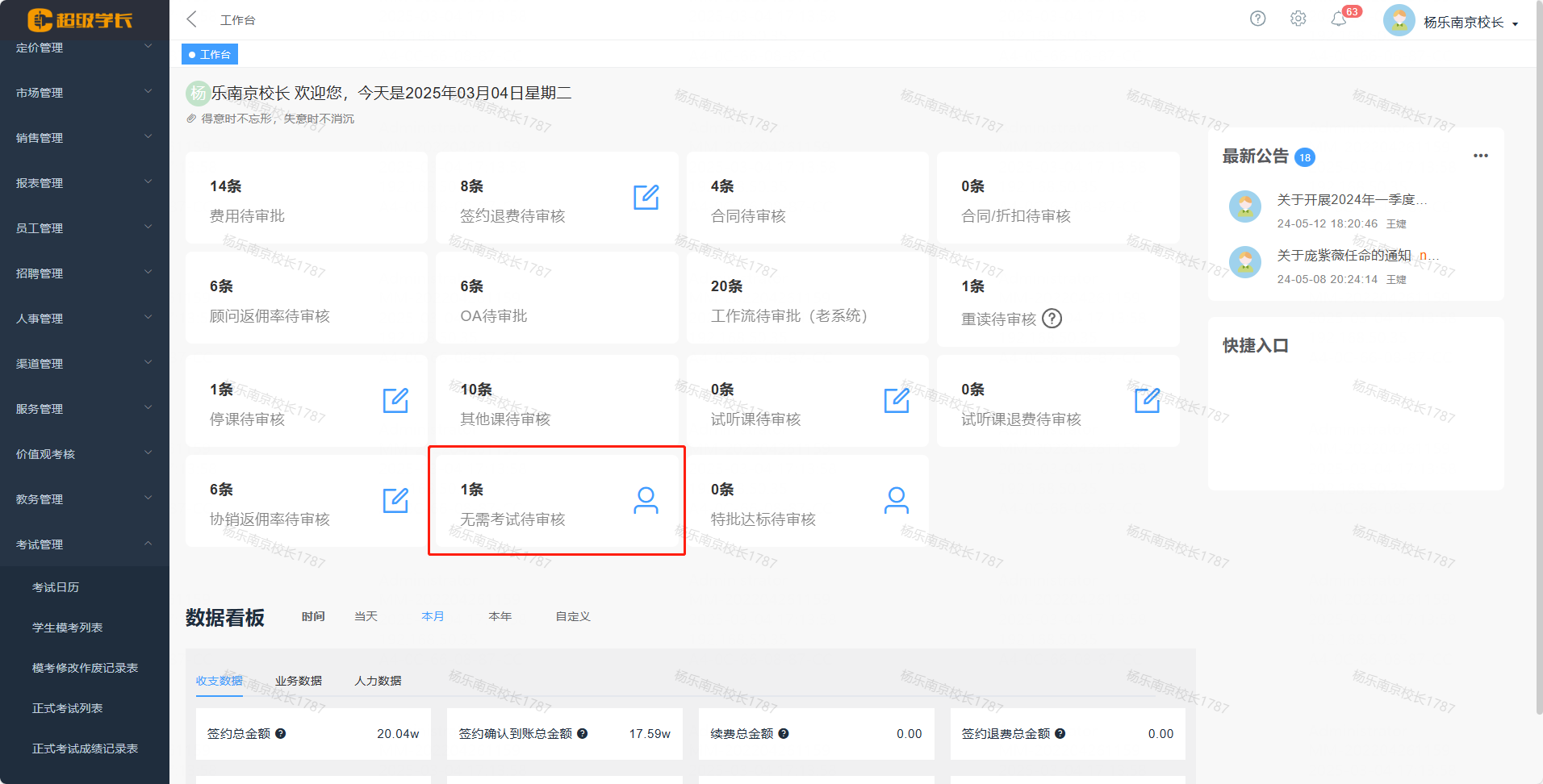This screenshot has height=784, width=1543.
Task: Open the settings gear in top bar
Action: click(x=1298, y=19)
